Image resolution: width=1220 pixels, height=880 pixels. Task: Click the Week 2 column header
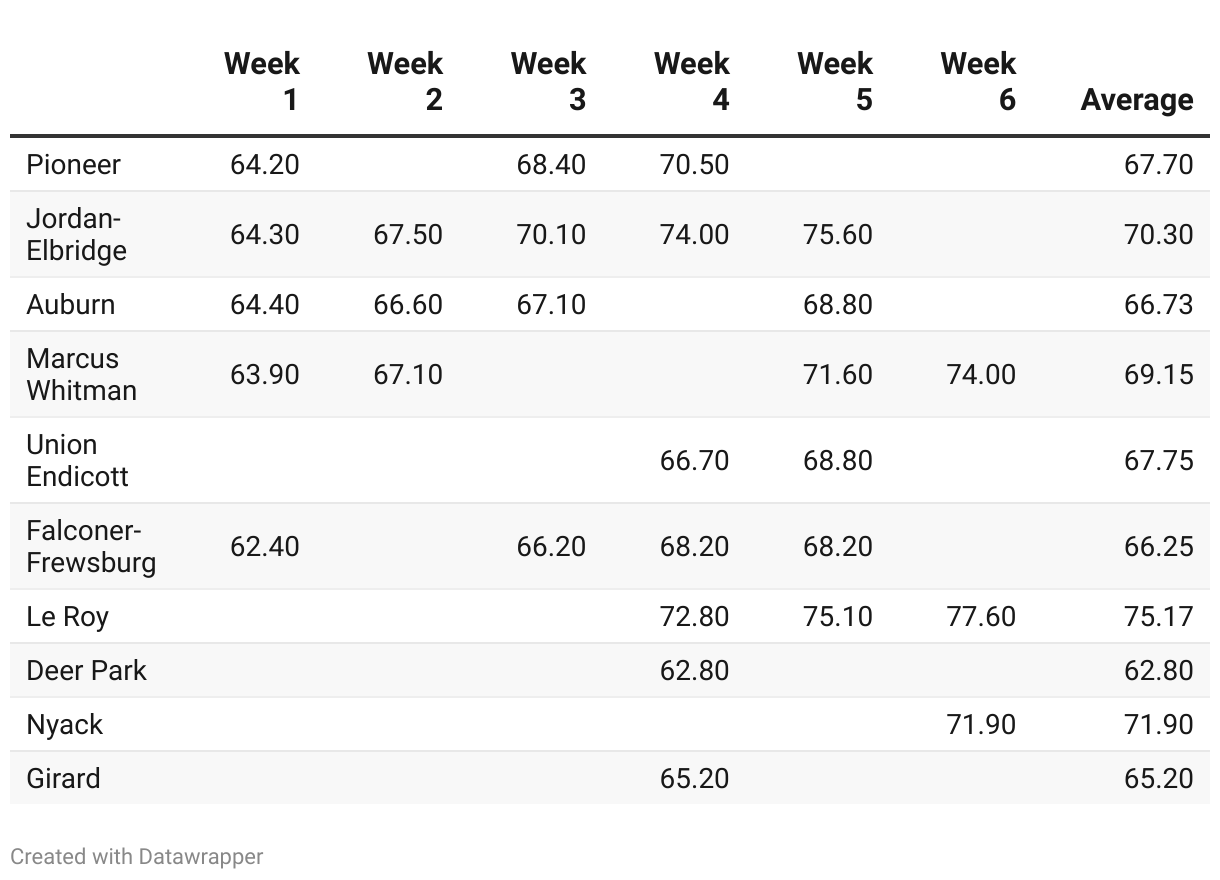click(405, 81)
